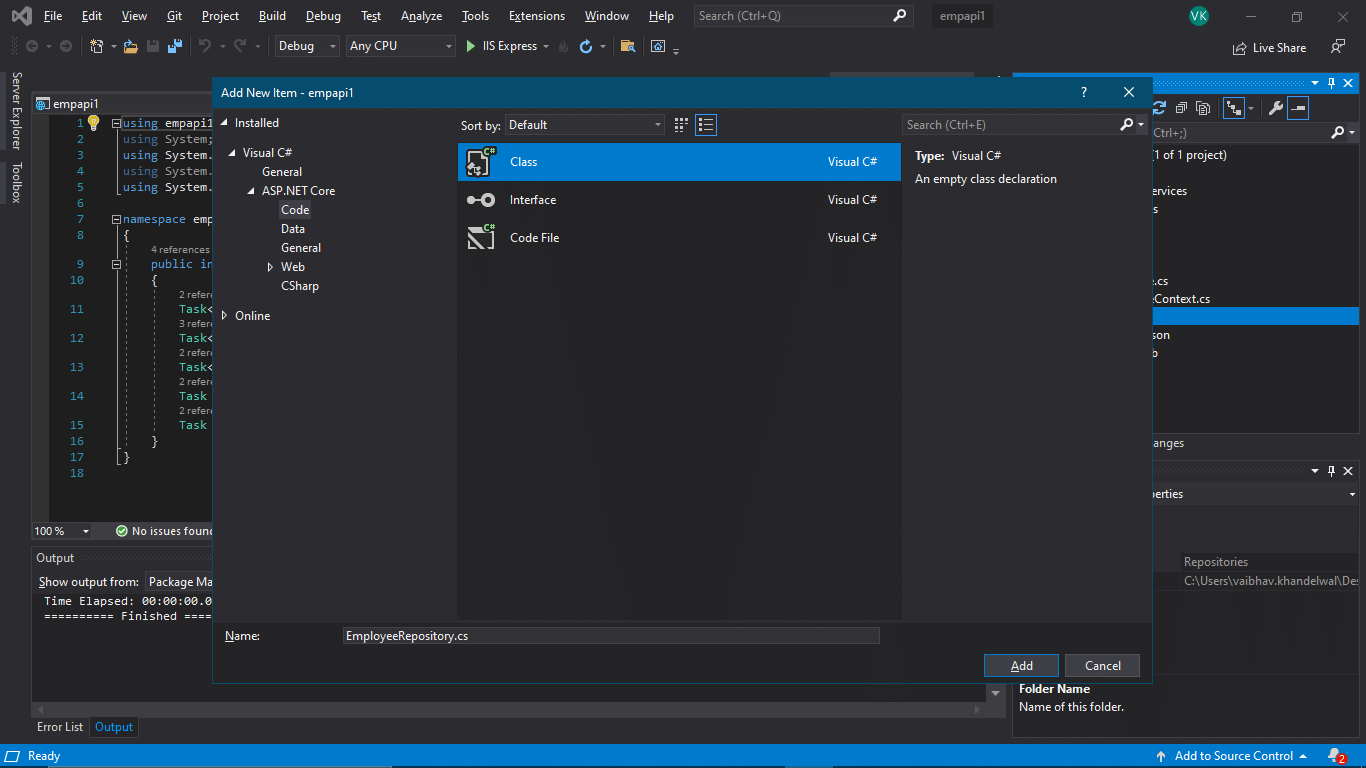This screenshot has width=1366, height=768.
Task: Open the Build menu
Action: [272, 16]
